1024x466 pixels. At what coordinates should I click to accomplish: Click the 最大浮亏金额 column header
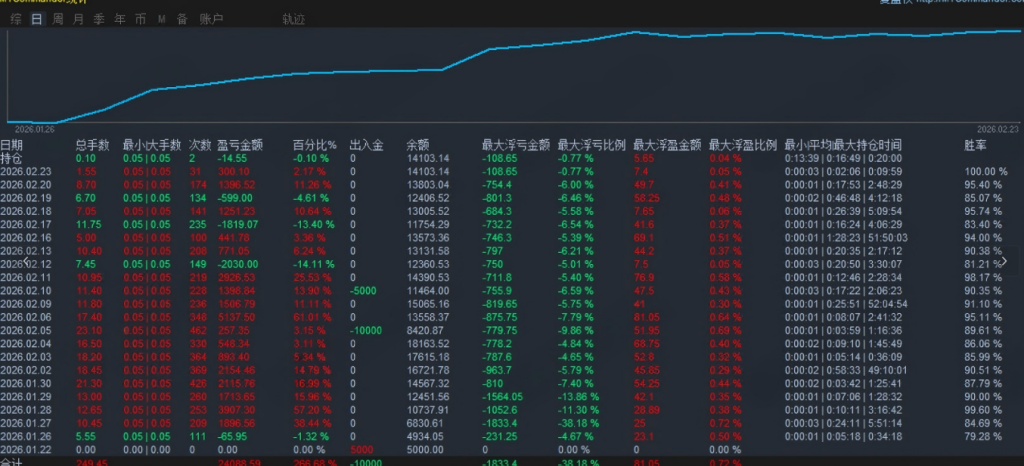coord(516,145)
